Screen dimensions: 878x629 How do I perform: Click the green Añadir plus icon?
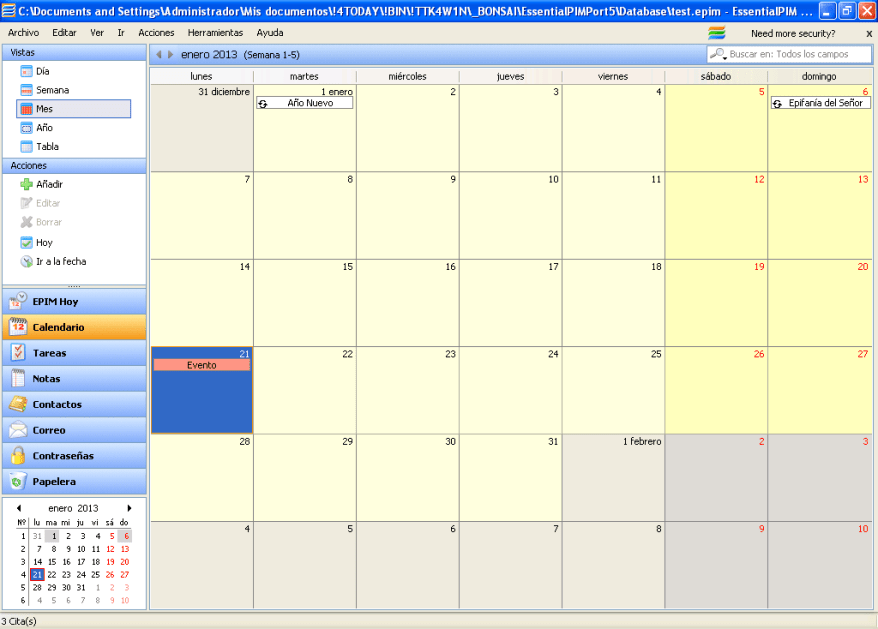[x=26, y=184]
